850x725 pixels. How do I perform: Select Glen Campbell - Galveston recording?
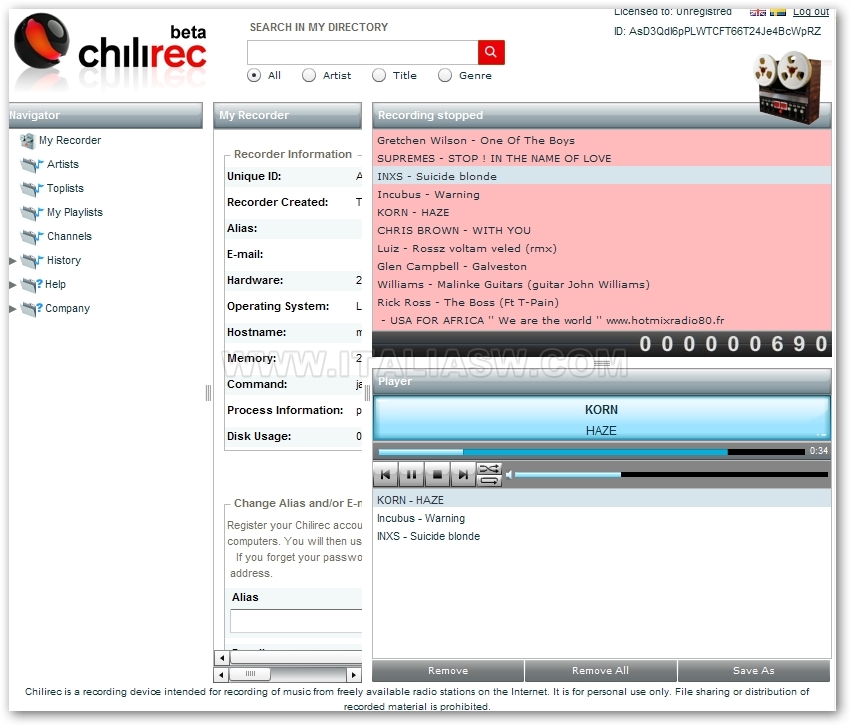tap(602, 266)
